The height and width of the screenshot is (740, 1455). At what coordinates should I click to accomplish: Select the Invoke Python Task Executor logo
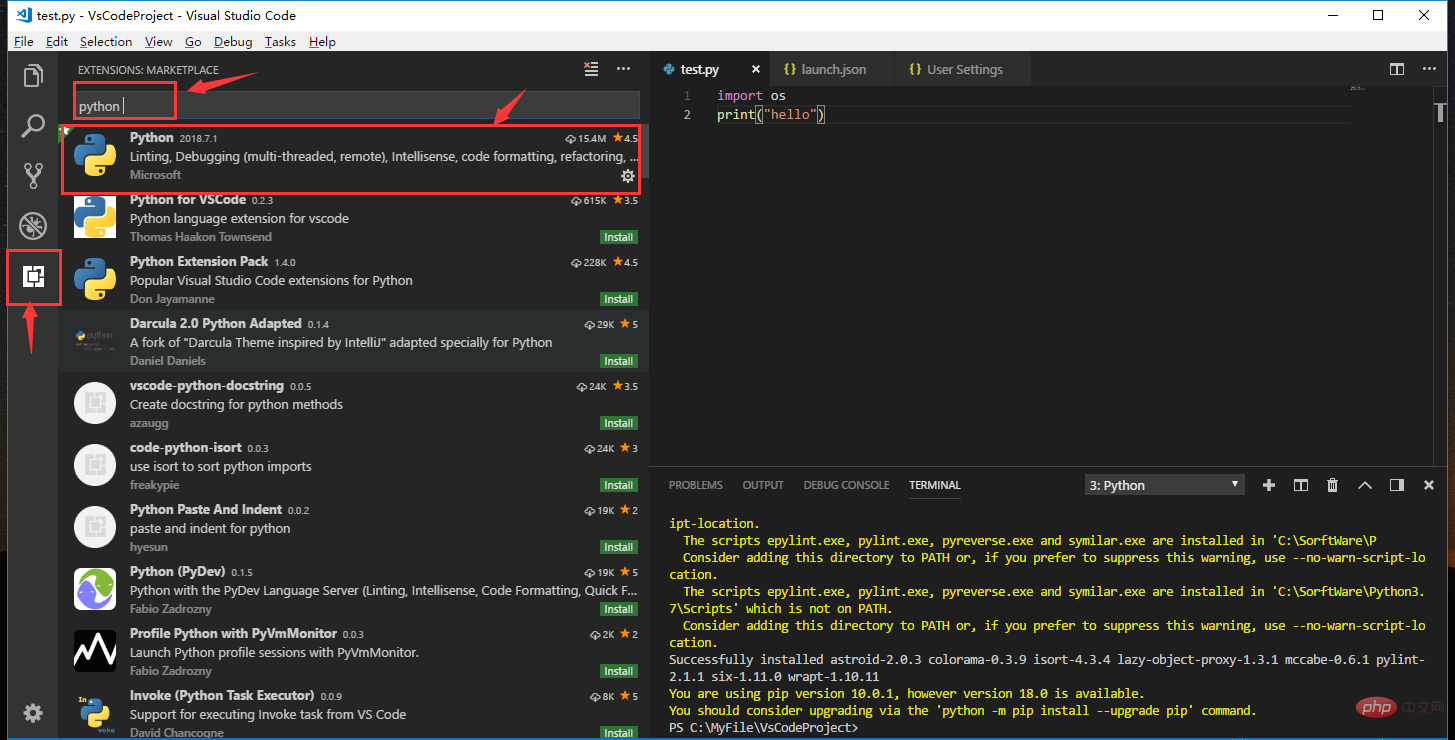(95, 713)
